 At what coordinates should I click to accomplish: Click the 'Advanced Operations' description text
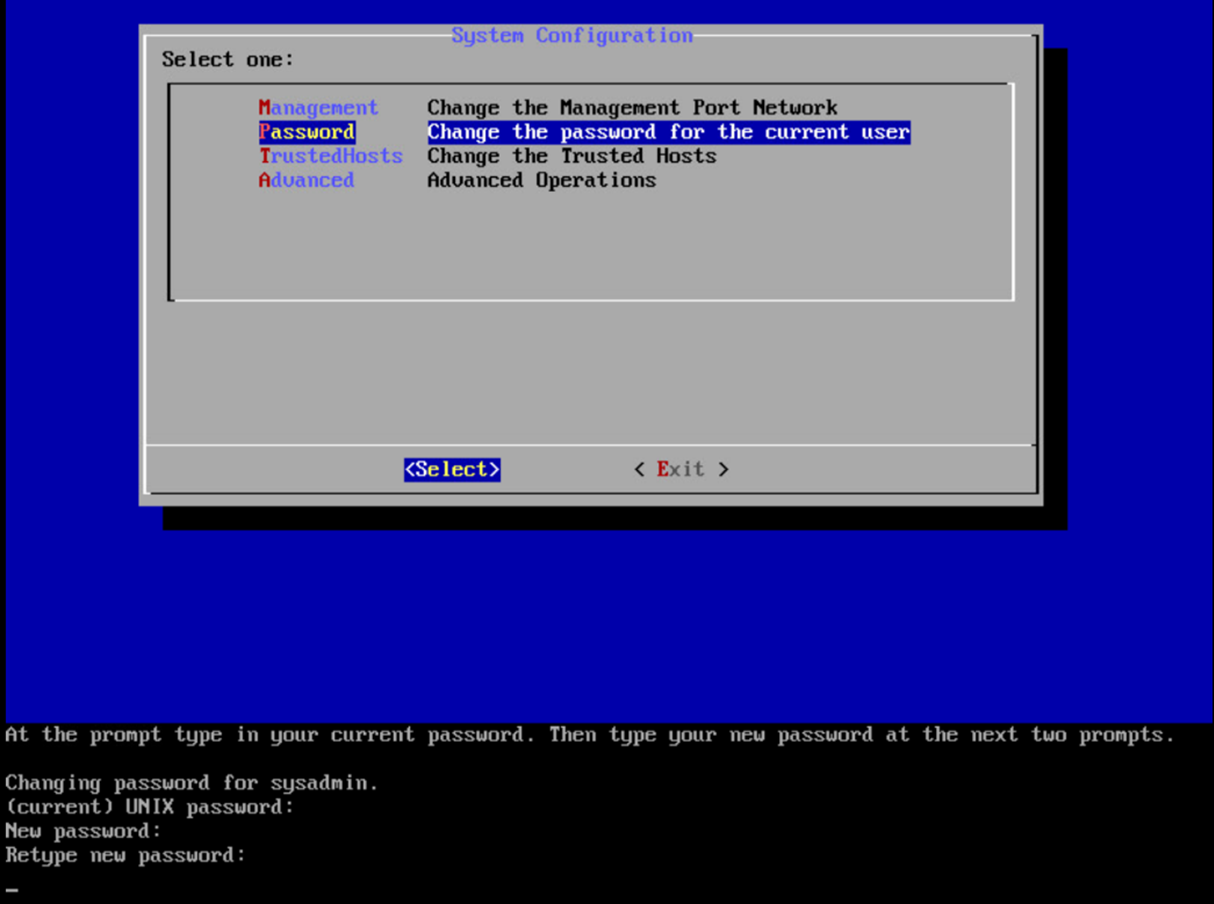tap(541, 180)
